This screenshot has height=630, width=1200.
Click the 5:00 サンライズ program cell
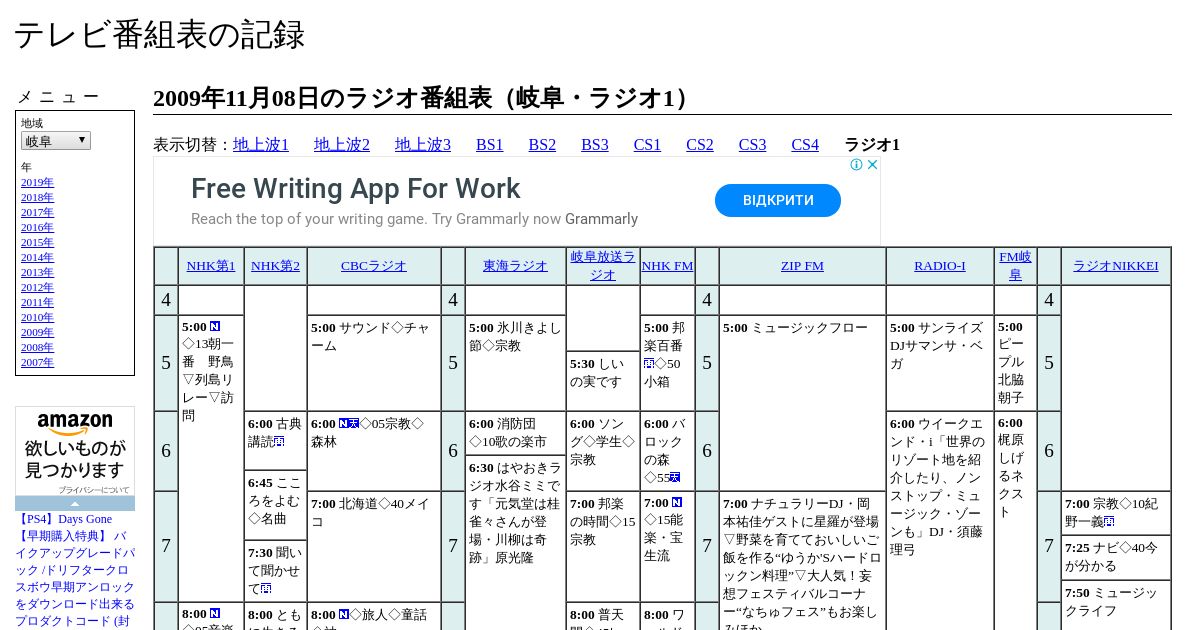tap(940, 363)
